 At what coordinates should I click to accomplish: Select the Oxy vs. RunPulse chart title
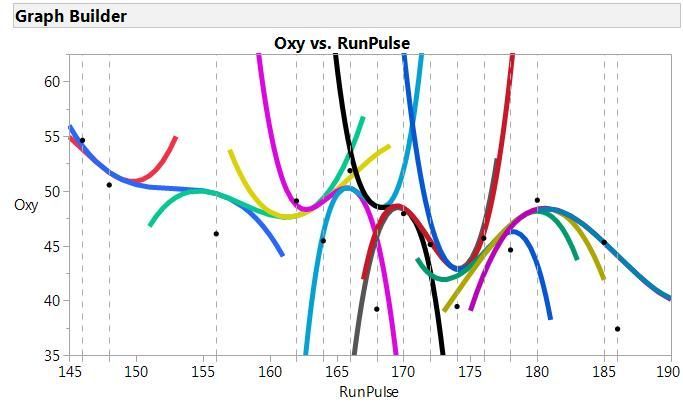pos(342,43)
